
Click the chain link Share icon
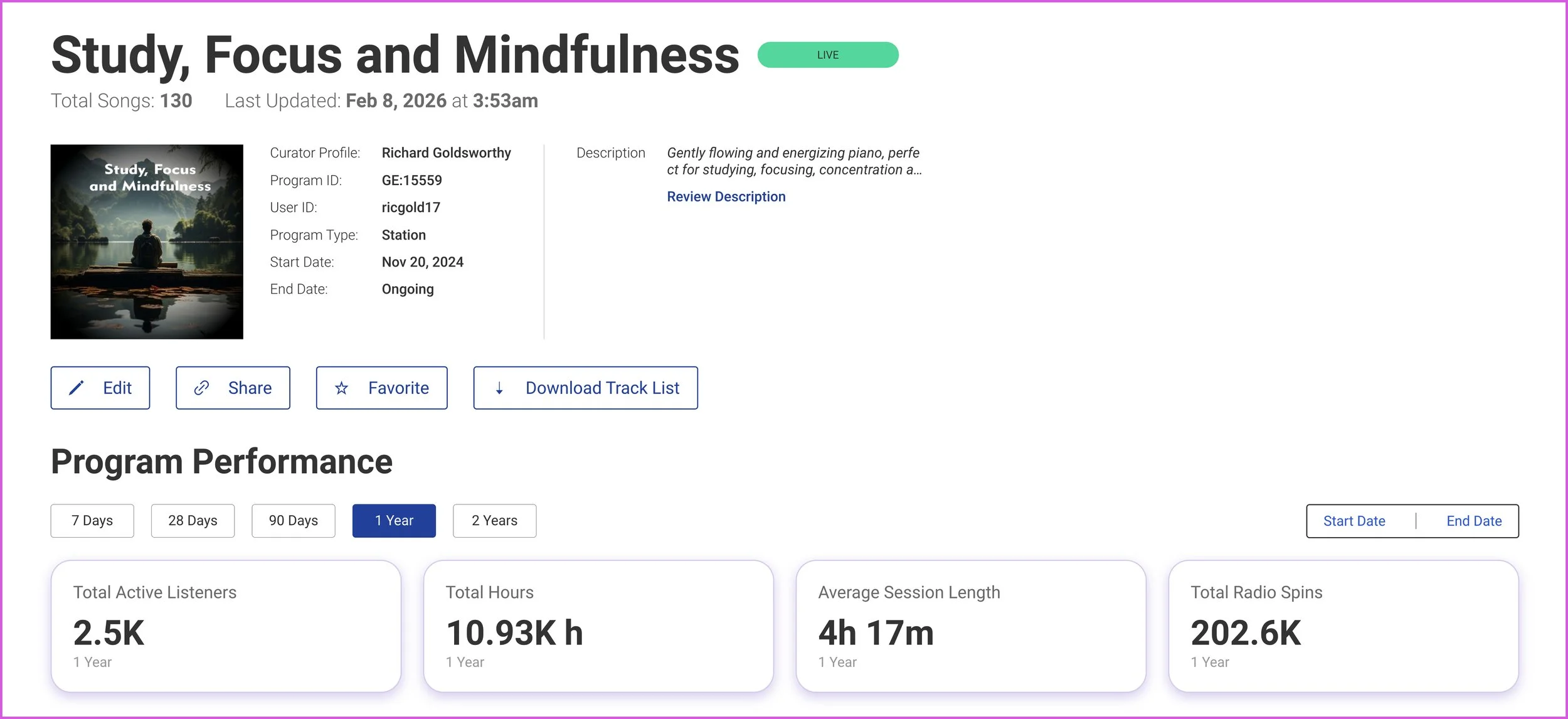(201, 388)
